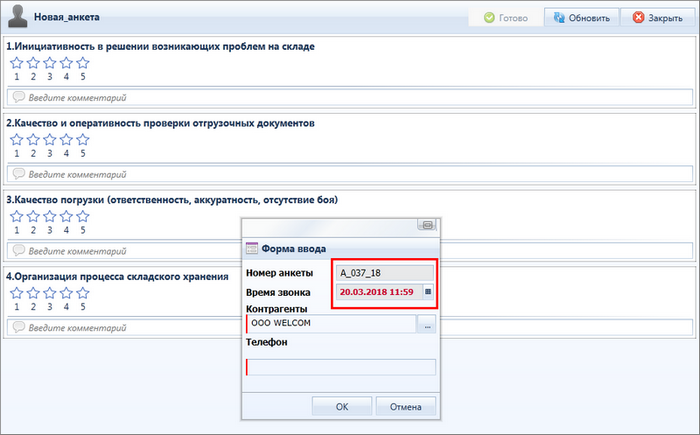Click the Время звонка date field
Screen dimensions: 700x435
click(x=379, y=292)
